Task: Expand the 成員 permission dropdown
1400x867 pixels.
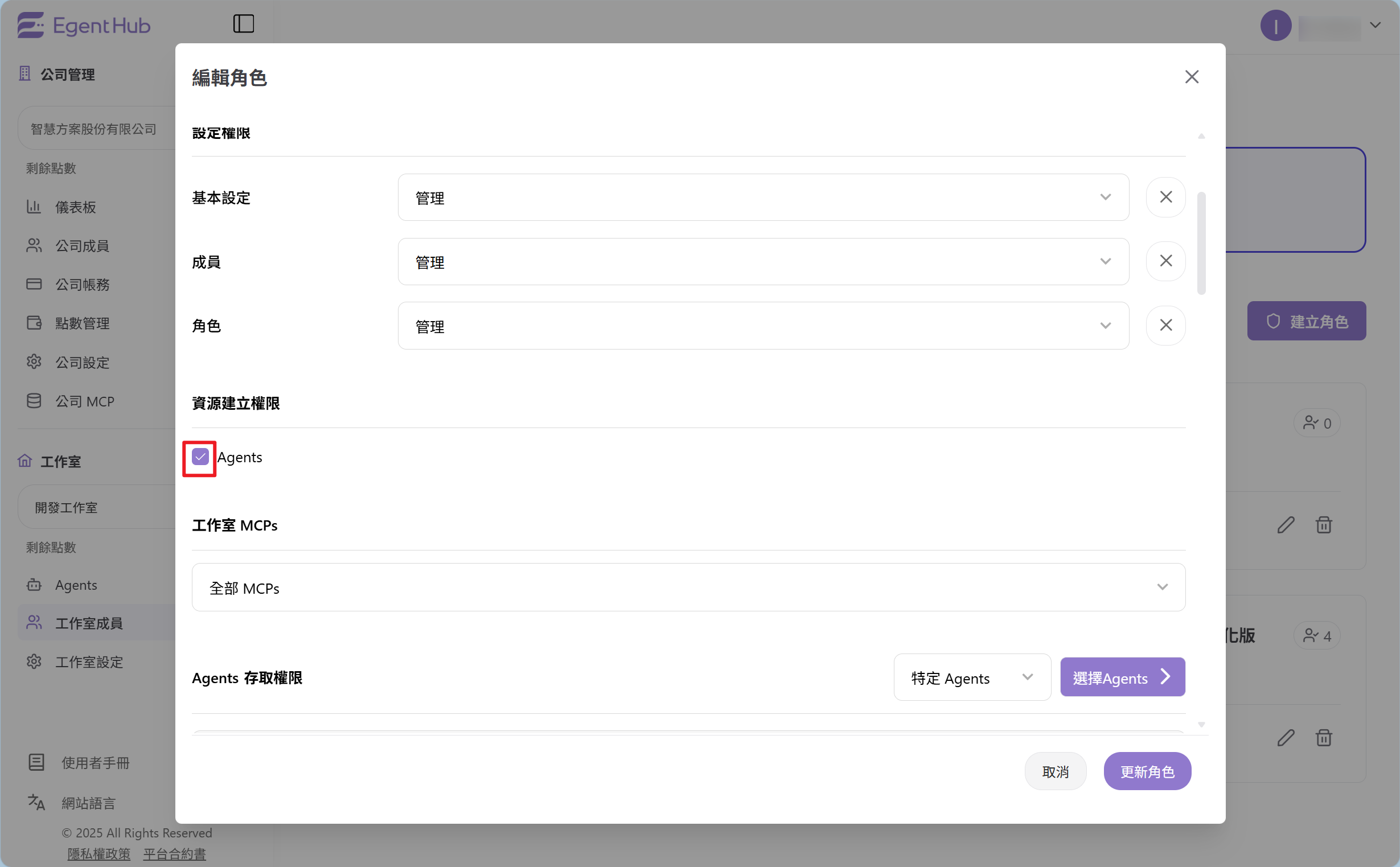Action: (762, 261)
